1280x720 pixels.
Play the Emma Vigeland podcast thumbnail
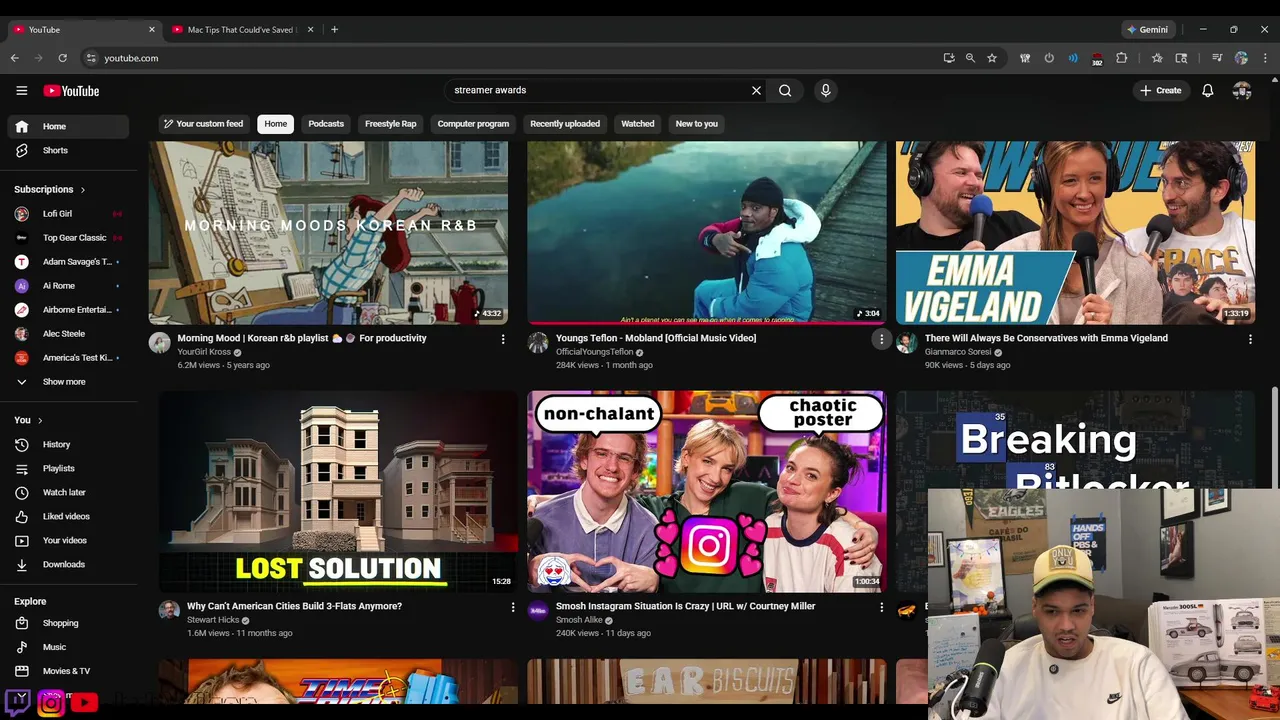point(1075,232)
